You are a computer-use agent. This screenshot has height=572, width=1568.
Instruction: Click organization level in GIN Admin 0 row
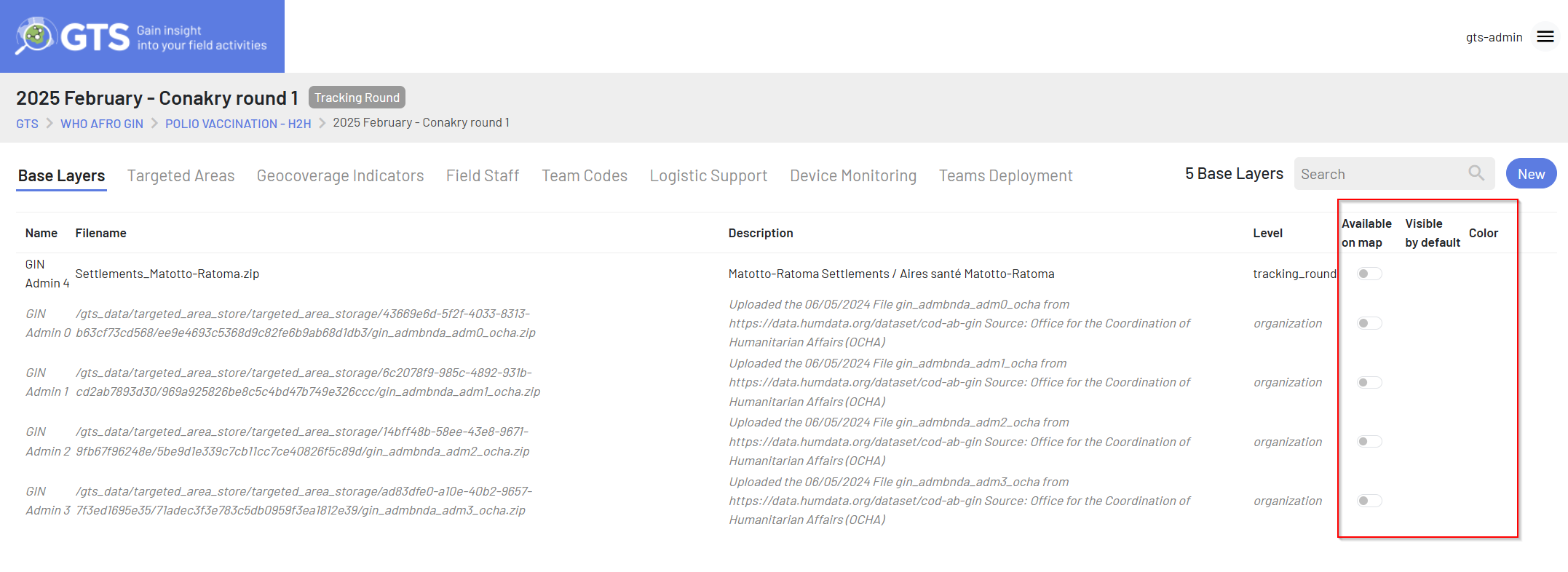click(1287, 323)
